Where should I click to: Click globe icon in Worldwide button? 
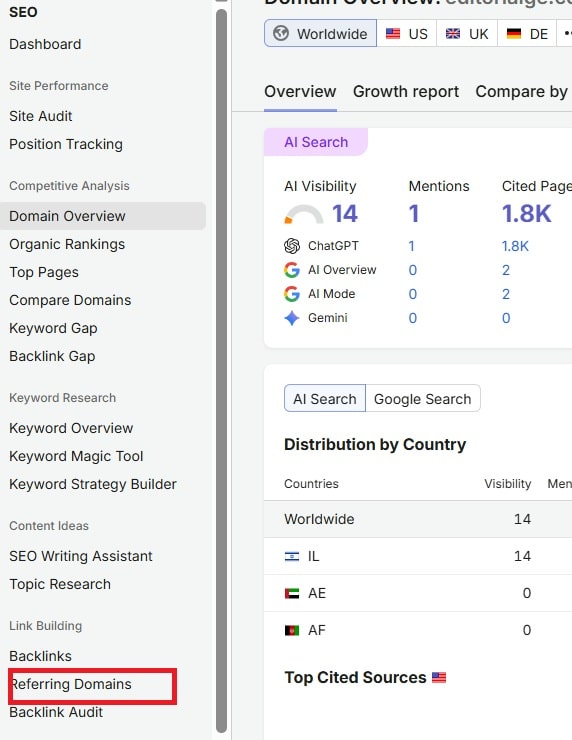tap(281, 34)
